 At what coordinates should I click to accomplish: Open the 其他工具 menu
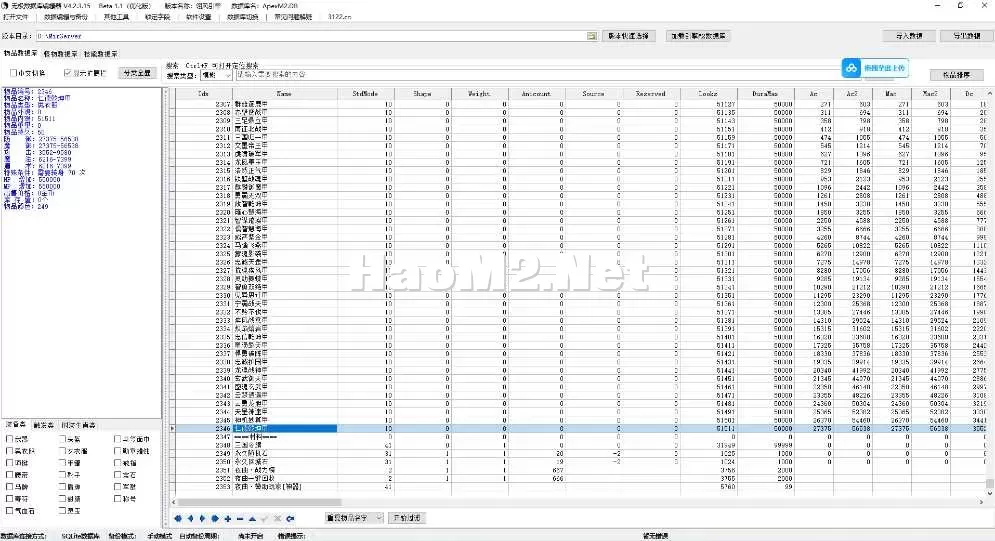point(116,16)
